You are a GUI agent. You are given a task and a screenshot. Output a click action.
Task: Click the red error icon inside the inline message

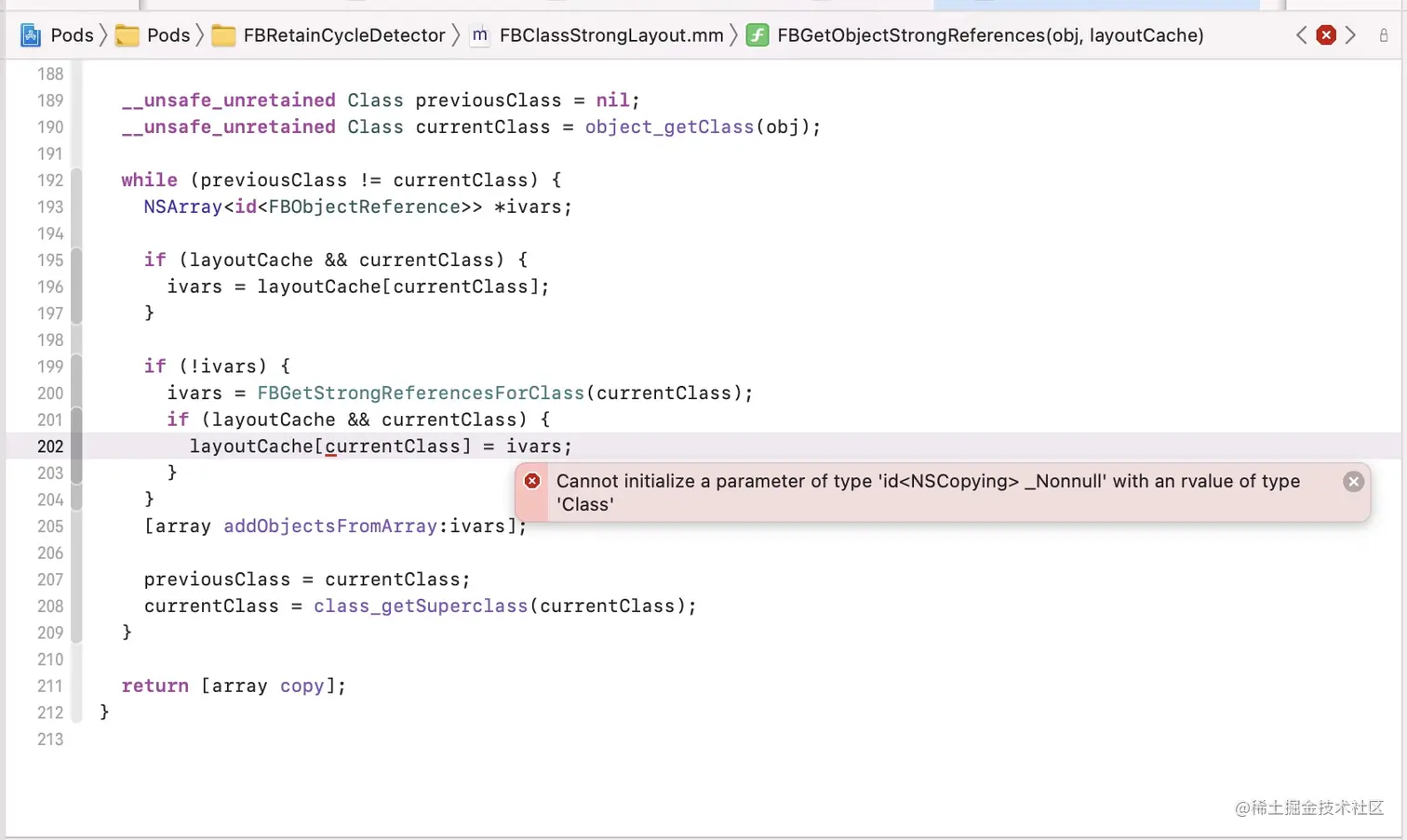[x=531, y=481]
